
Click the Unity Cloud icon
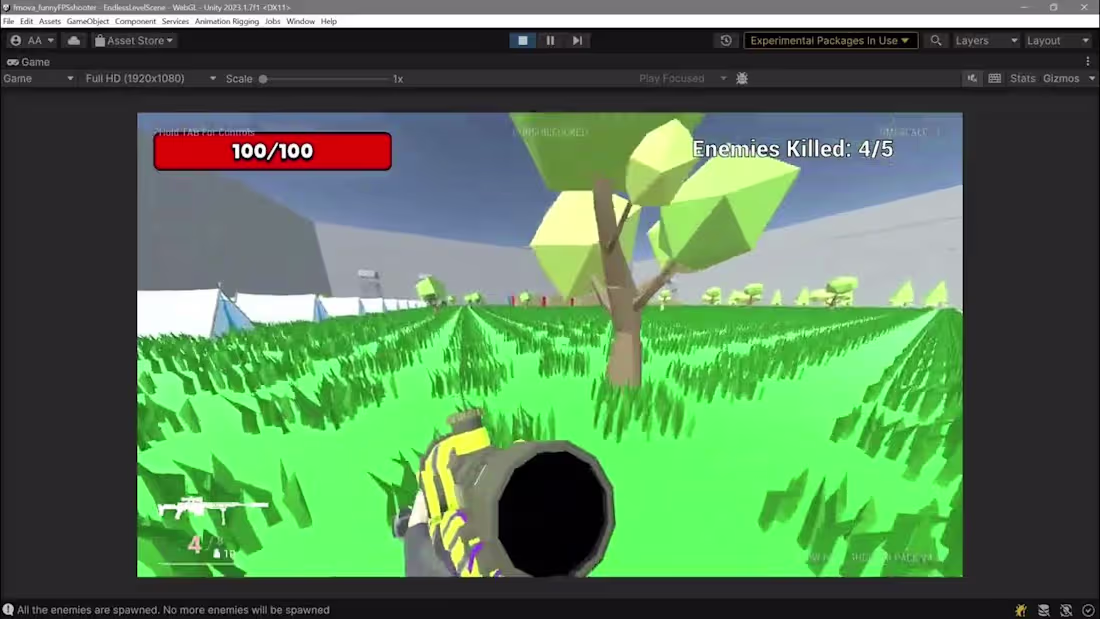point(72,40)
